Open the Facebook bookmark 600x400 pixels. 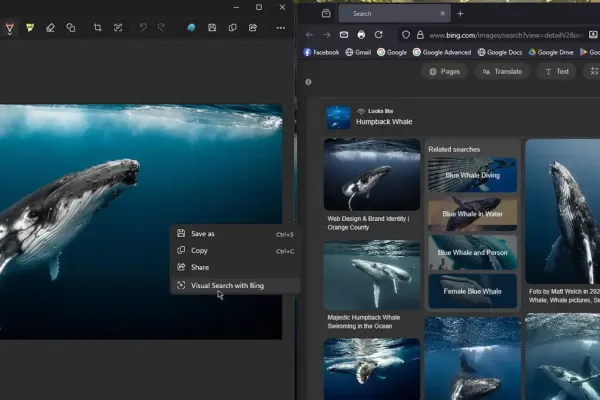click(321, 52)
